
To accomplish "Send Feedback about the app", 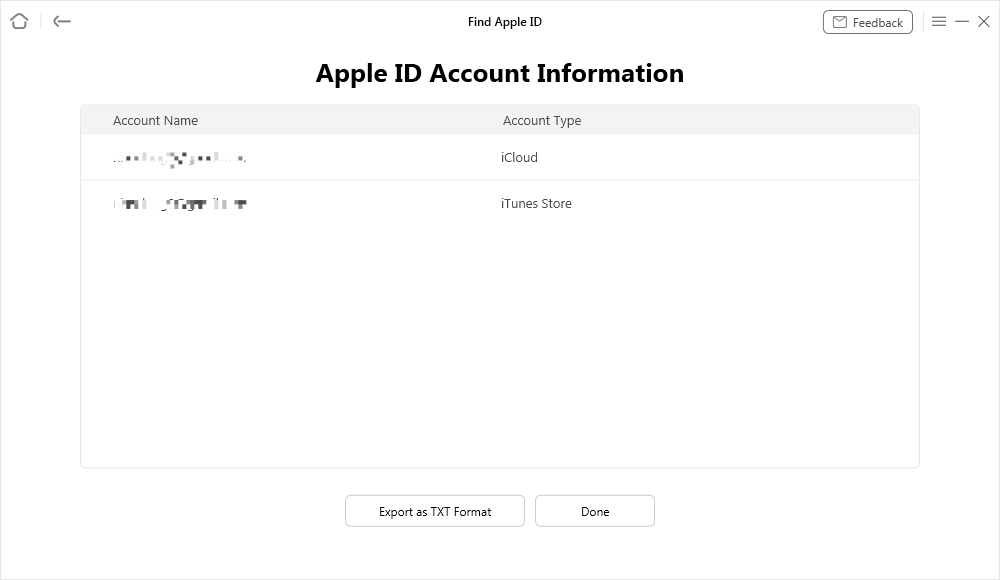I will pos(867,21).
